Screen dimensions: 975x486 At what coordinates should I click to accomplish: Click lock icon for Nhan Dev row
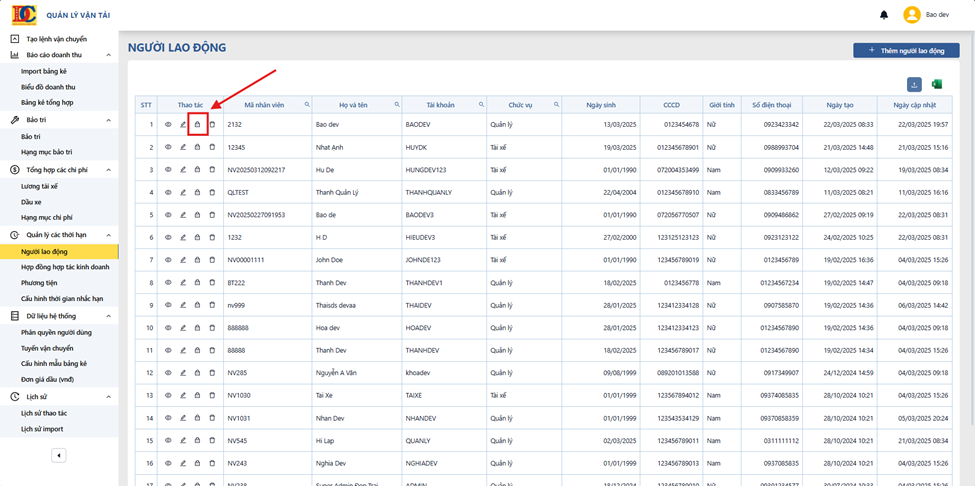click(198, 418)
